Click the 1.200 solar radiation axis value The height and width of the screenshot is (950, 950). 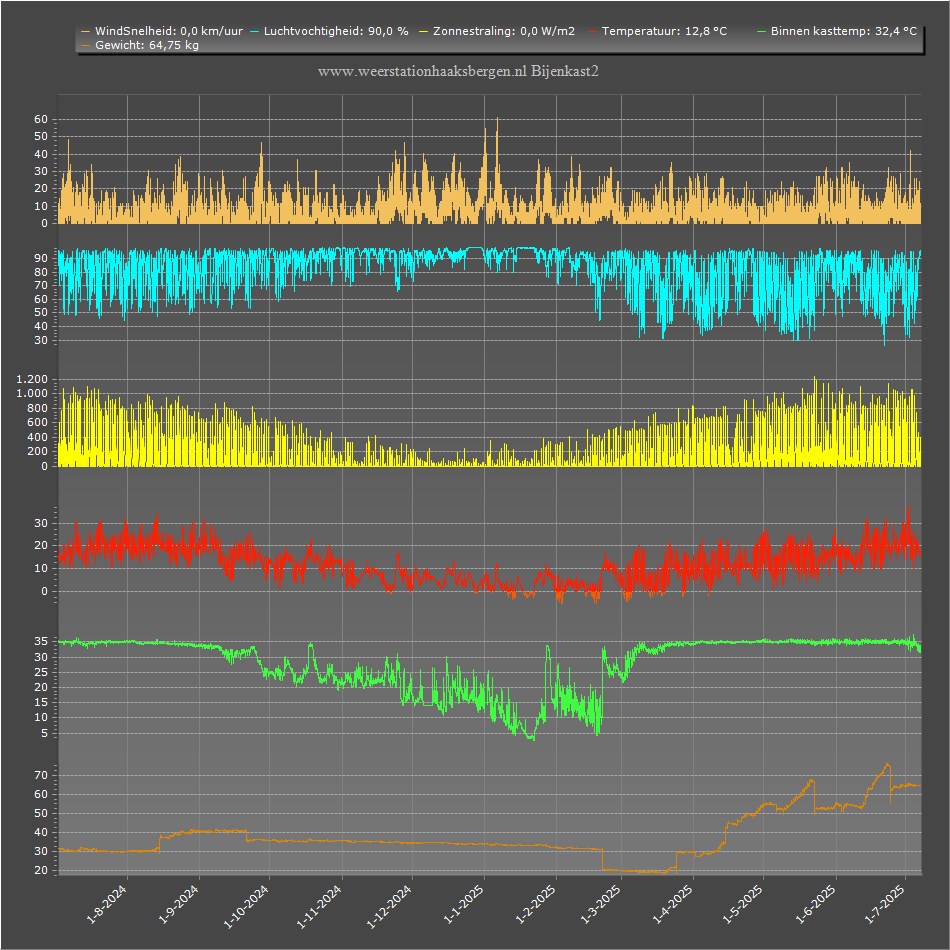coord(32,379)
